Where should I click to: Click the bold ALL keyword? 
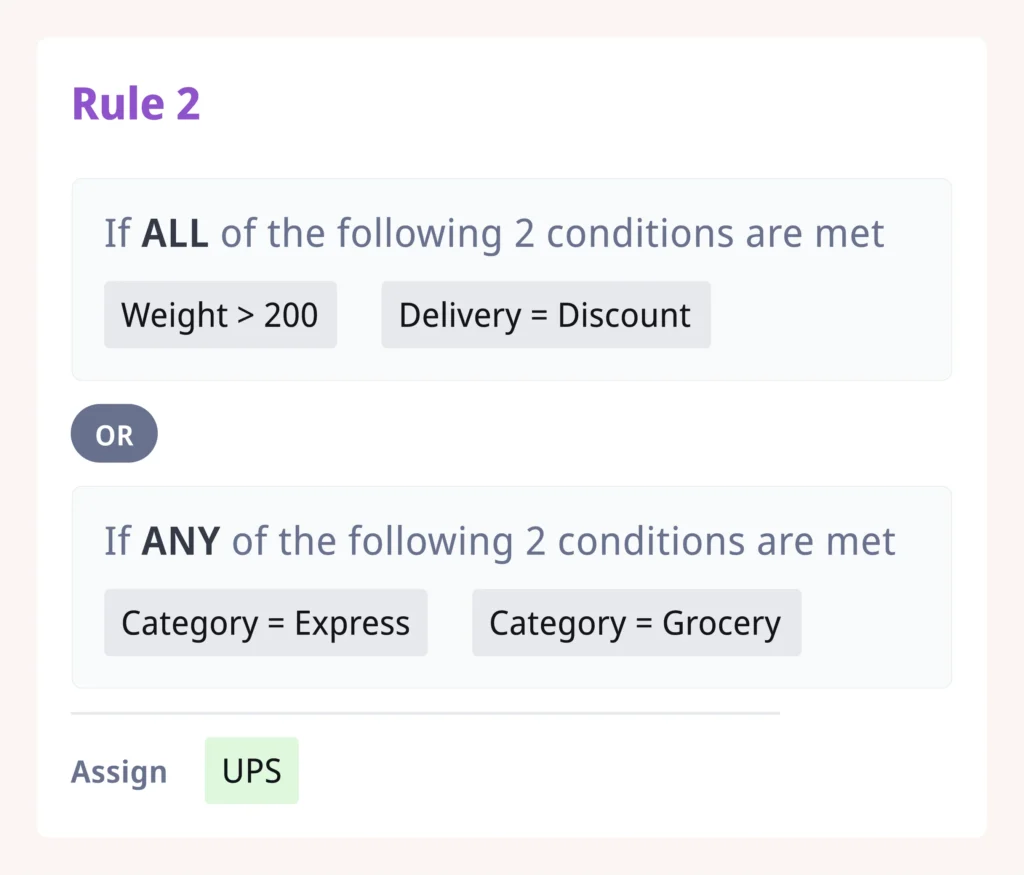click(x=175, y=234)
